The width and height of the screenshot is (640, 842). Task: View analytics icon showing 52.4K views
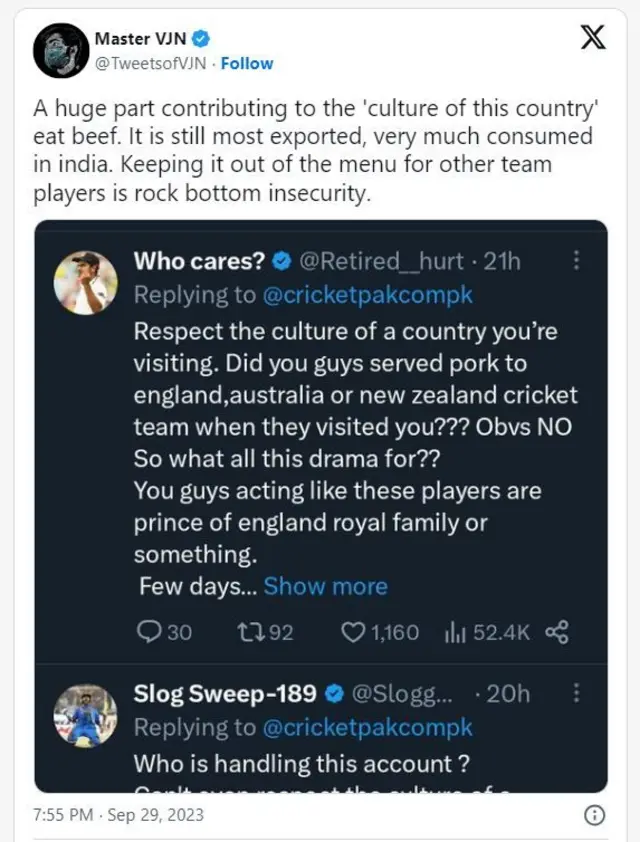[x=455, y=632]
